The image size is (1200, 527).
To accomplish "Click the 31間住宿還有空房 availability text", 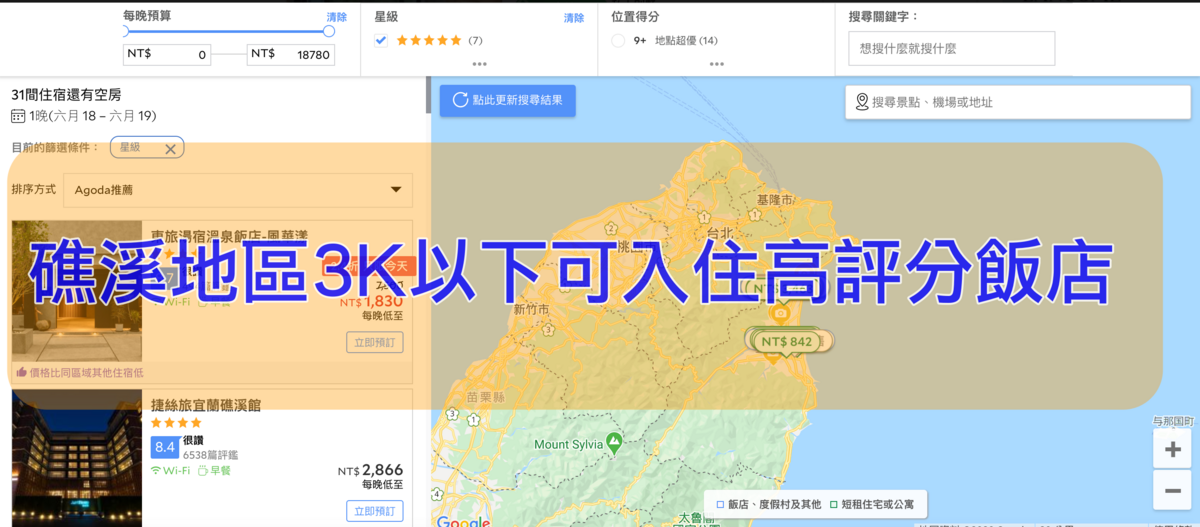I will point(66,95).
